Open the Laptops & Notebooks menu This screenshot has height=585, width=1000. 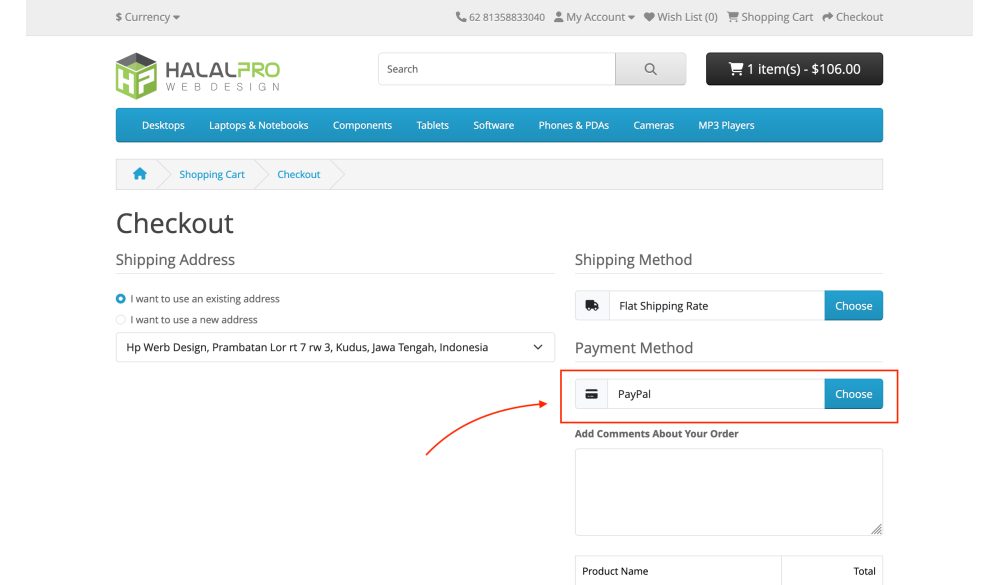tap(258, 125)
